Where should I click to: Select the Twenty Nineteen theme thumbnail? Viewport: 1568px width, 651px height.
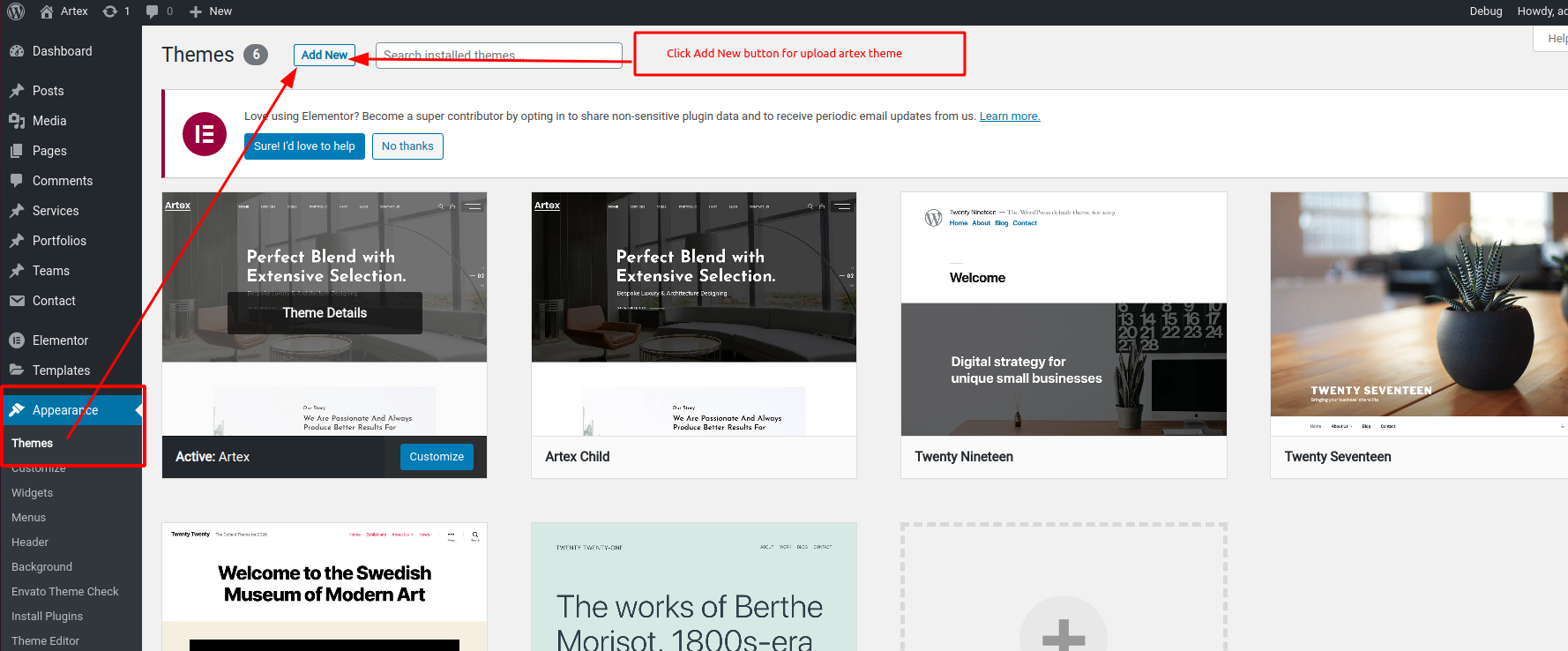click(x=1064, y=314)
